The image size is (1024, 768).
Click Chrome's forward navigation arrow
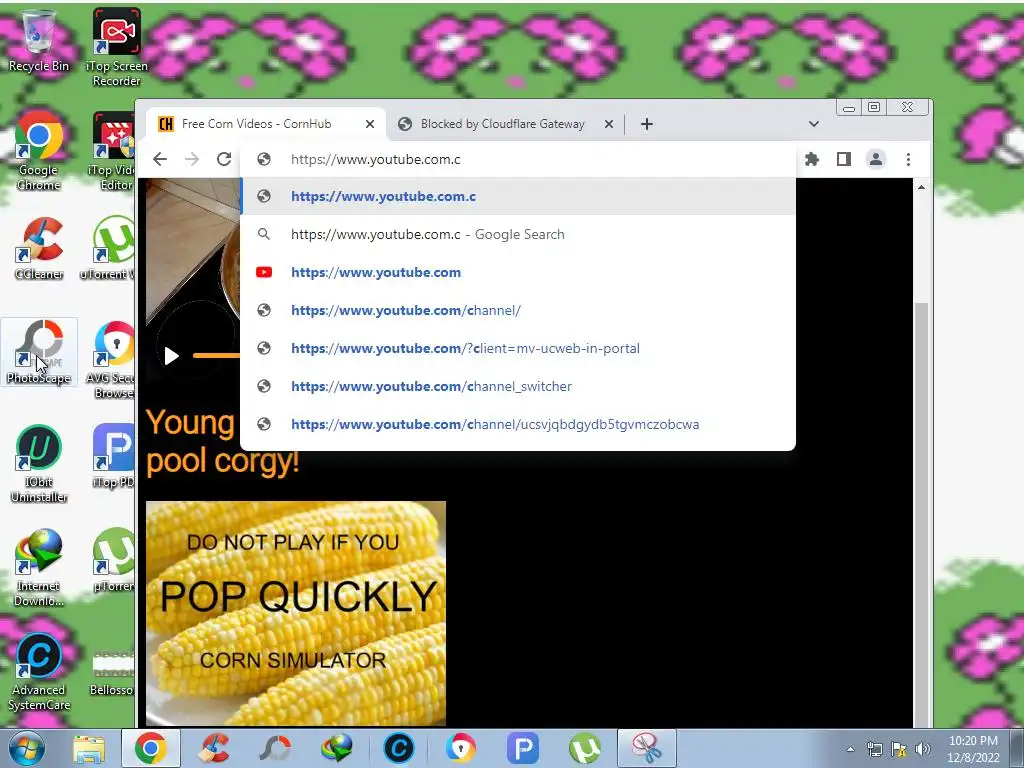192,159
